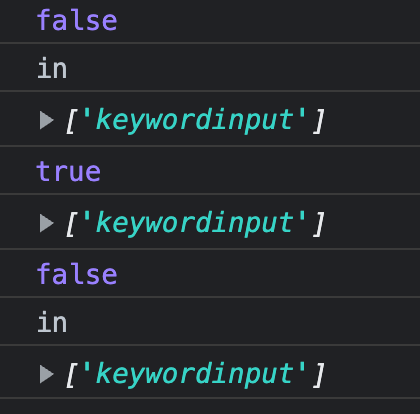Click the 'keywordinput' string in the first array
This screenshot has width=420, height=414.
click(x=194, y=121)
